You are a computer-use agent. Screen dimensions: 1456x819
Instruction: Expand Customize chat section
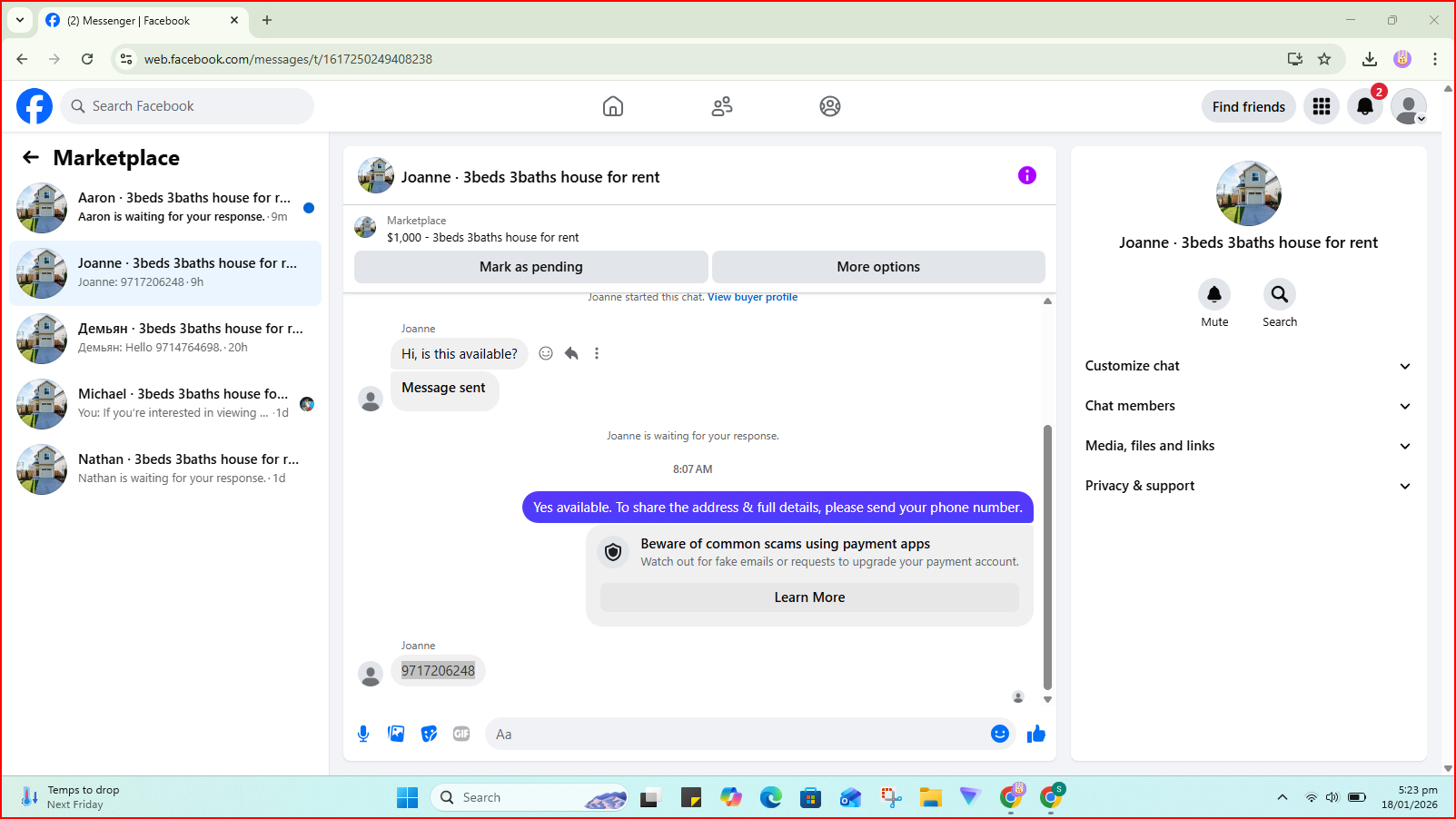pos(1248,366)
